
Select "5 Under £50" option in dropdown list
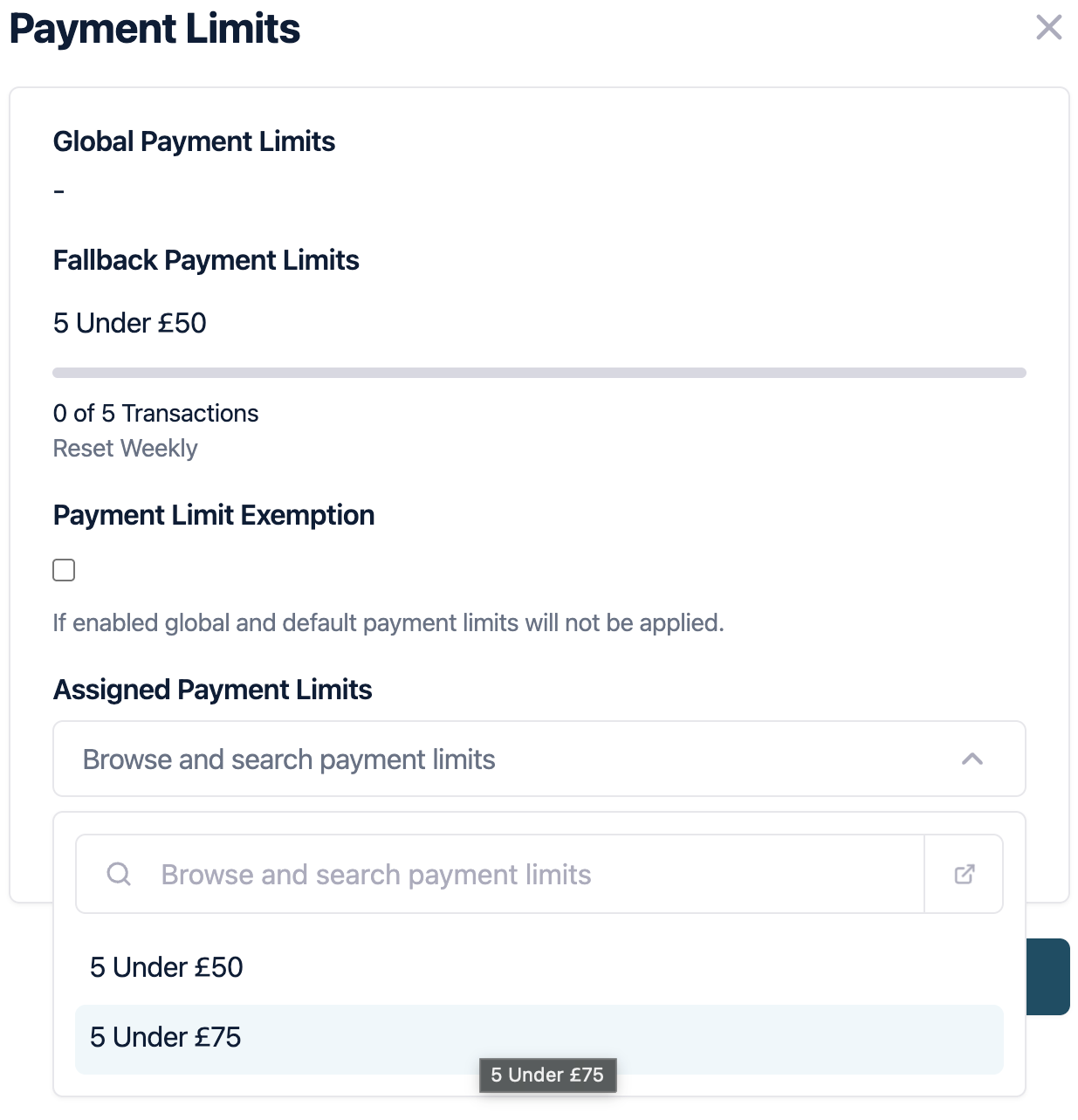click(x=167, y=967)
